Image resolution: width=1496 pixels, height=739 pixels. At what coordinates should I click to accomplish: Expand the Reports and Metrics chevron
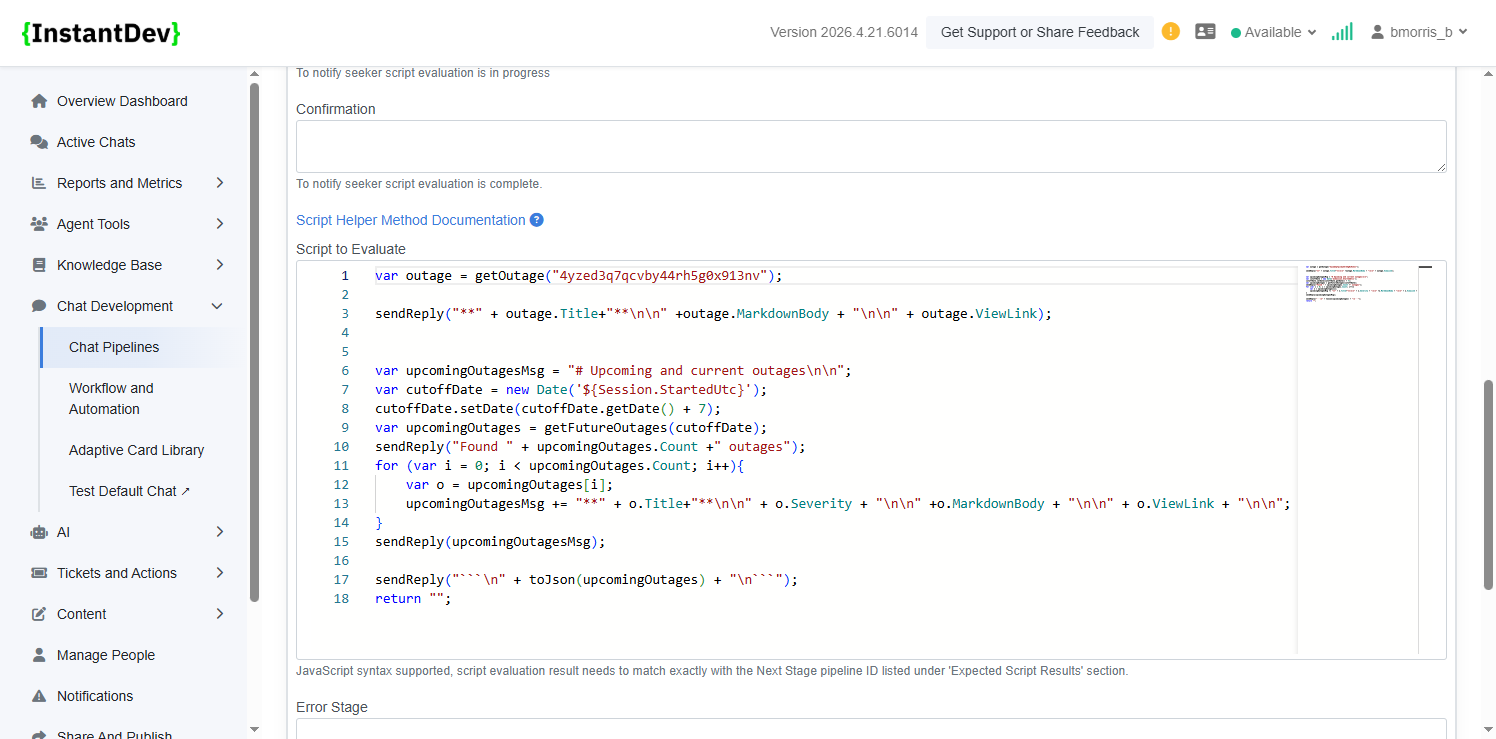220,183
